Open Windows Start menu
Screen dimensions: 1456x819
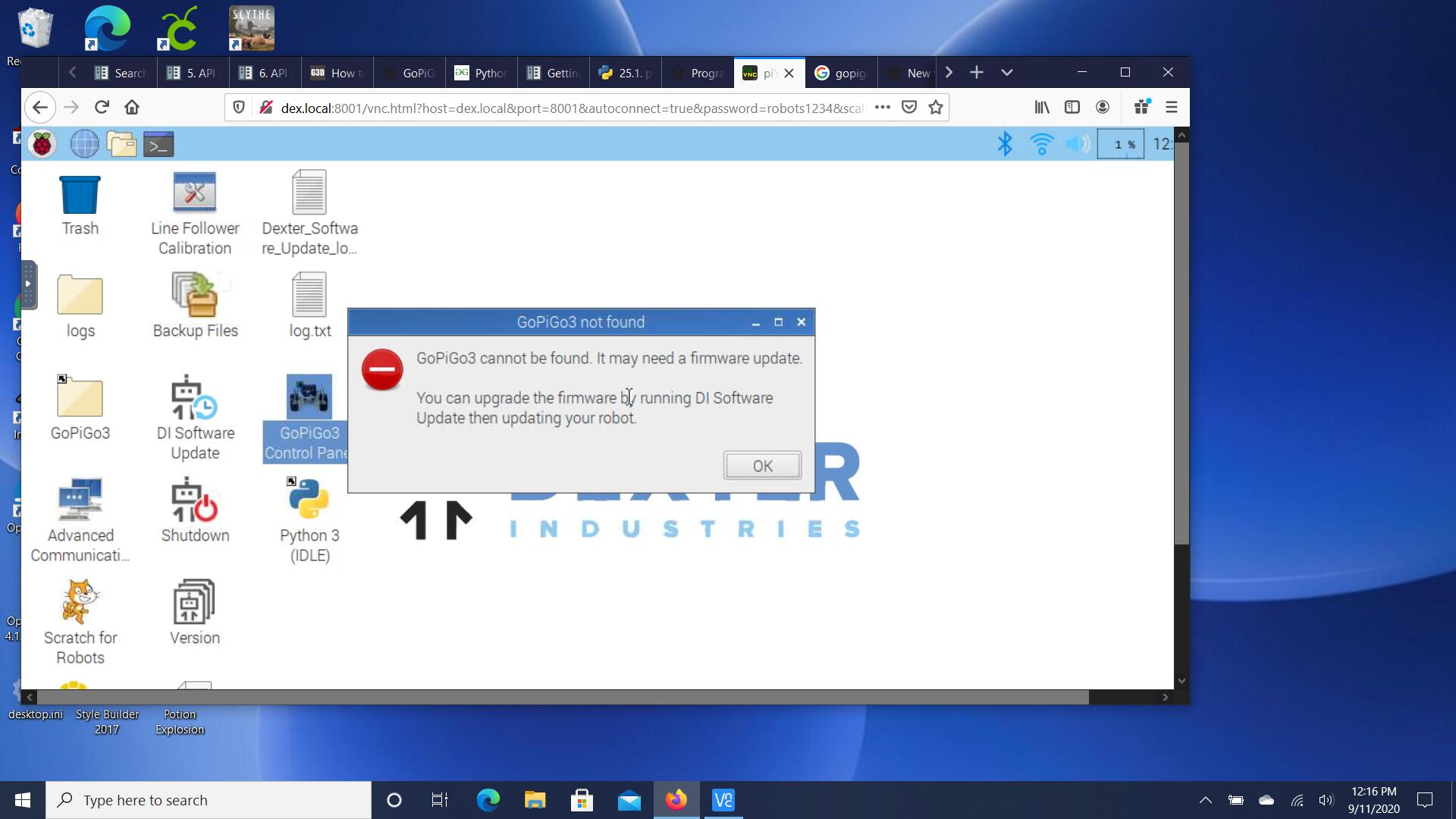23,800
